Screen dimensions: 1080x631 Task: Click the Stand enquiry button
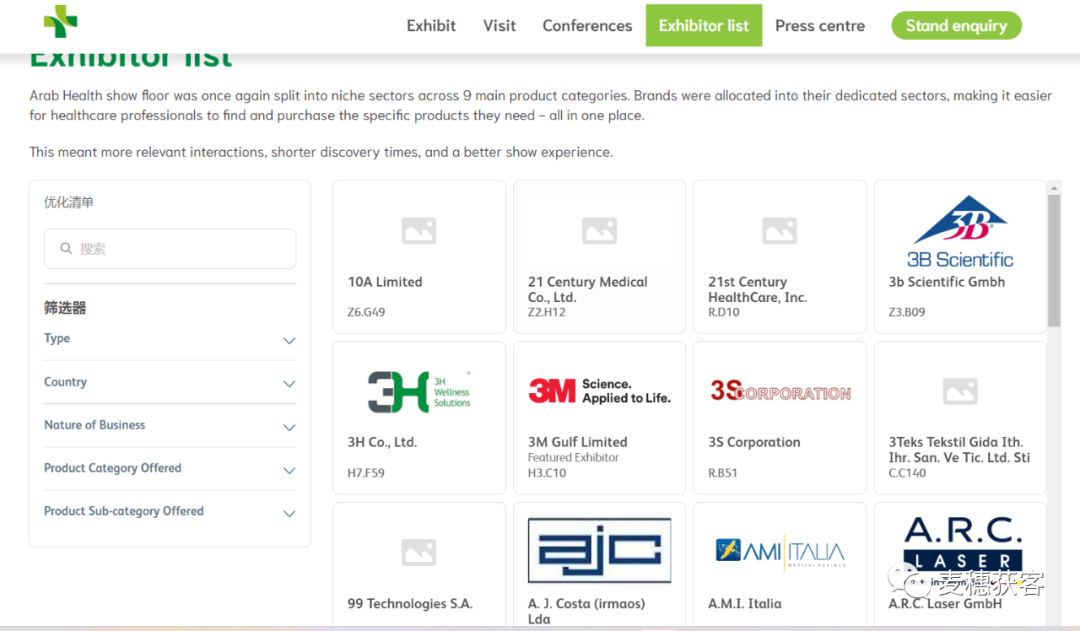pos(956,25)
